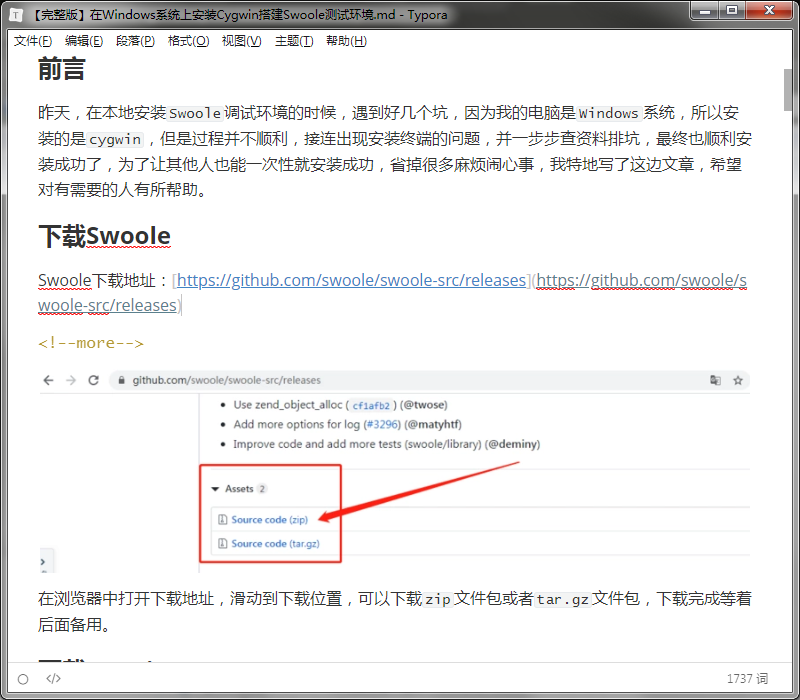Click the <!--more--> comment tag

91,343
